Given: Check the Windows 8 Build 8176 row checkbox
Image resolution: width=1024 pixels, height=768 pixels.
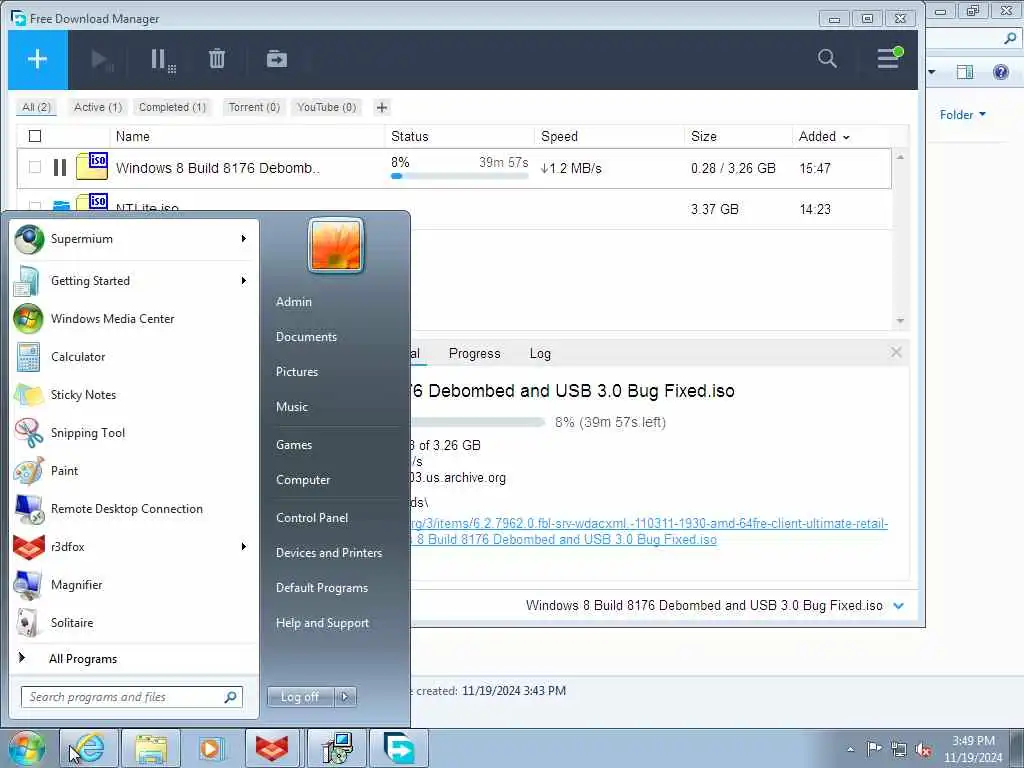Looking at the screenshot, I should pos(35,167).
